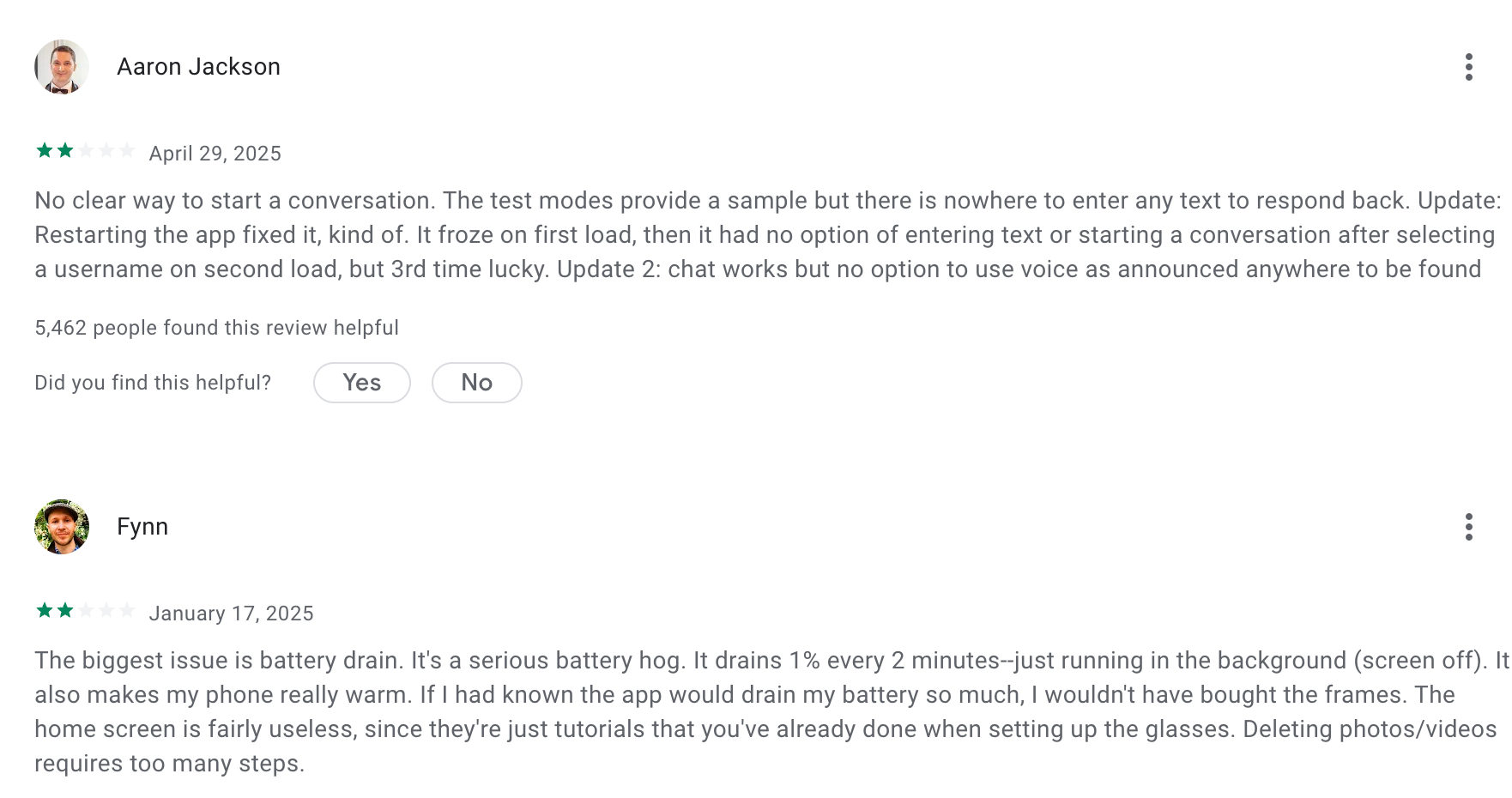Click the first green star on Fynn's review

(x=45, y=611)
